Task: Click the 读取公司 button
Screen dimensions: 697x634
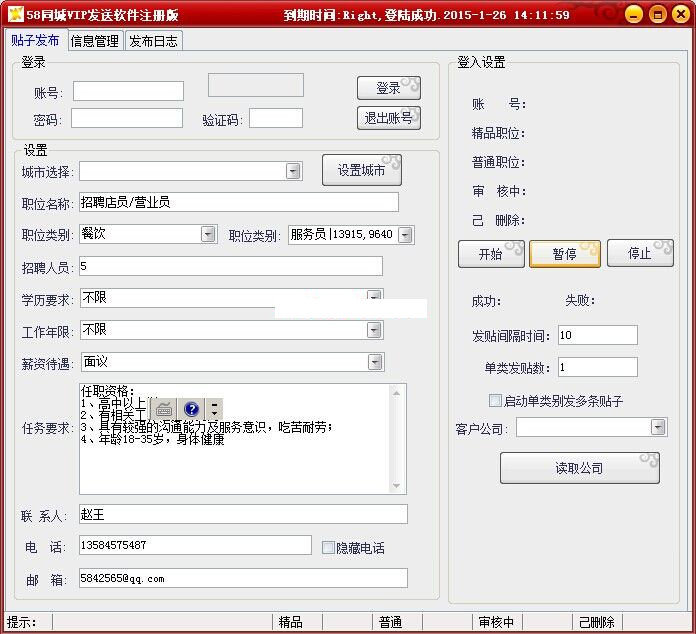Action: (x=579, y=468)
